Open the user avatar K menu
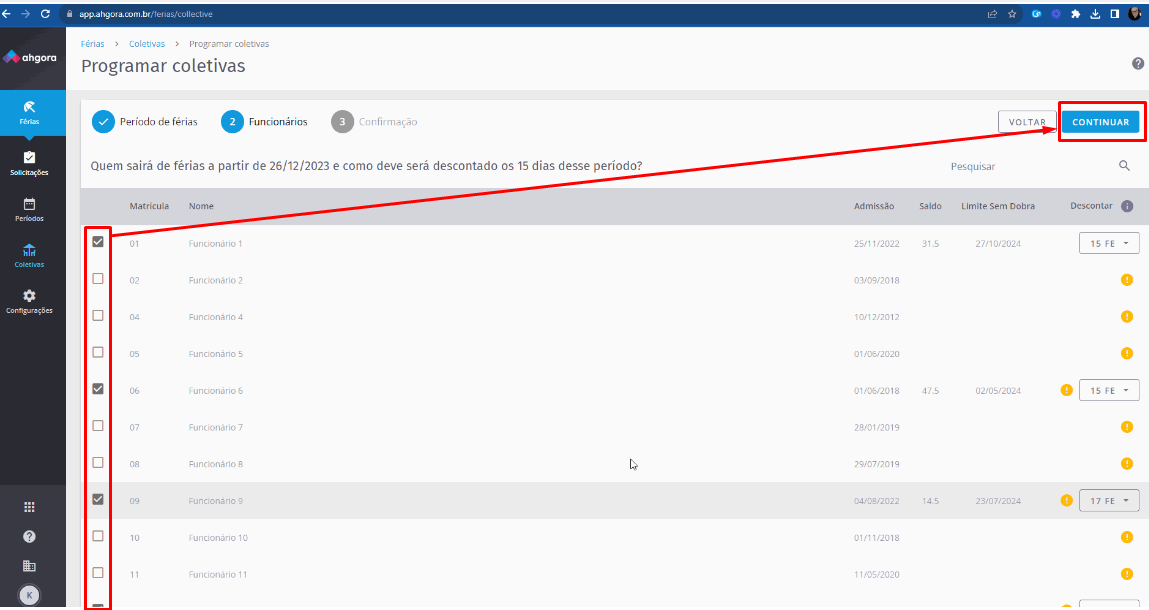Image resolution: width=1149 pixels, height=610 pixels. click(x=29, y=595)
